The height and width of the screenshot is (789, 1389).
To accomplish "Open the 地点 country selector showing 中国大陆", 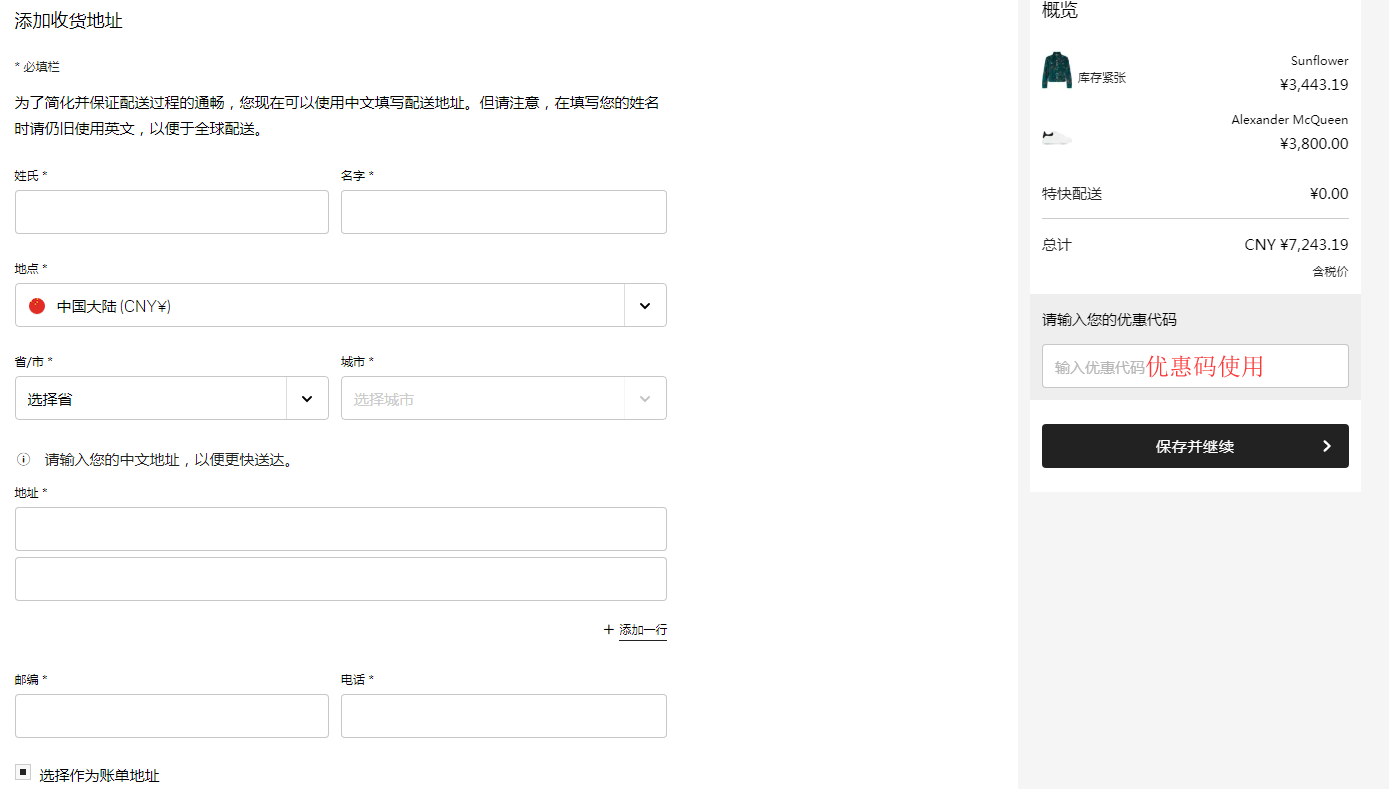I will [x=340, y=305].
